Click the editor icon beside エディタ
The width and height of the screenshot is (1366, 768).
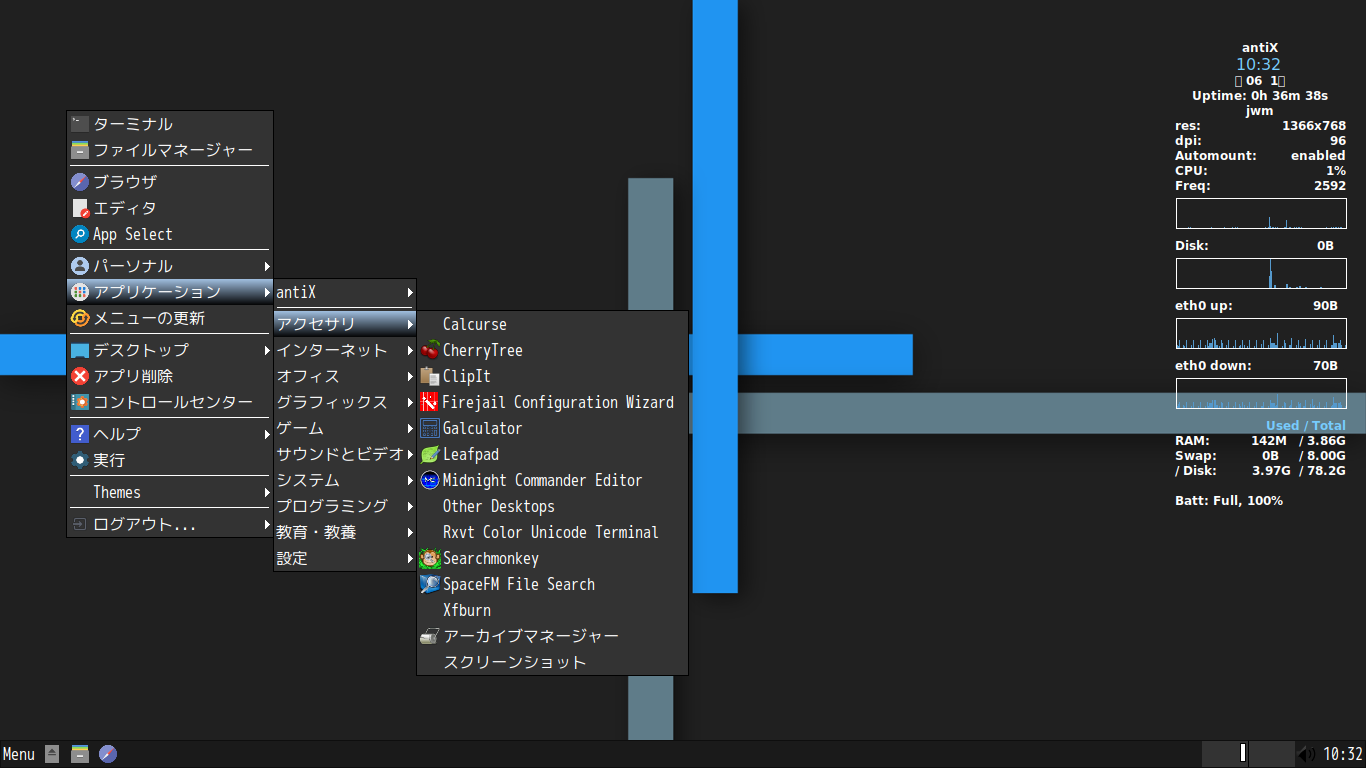pyautogui.click(x=80, y=208)
